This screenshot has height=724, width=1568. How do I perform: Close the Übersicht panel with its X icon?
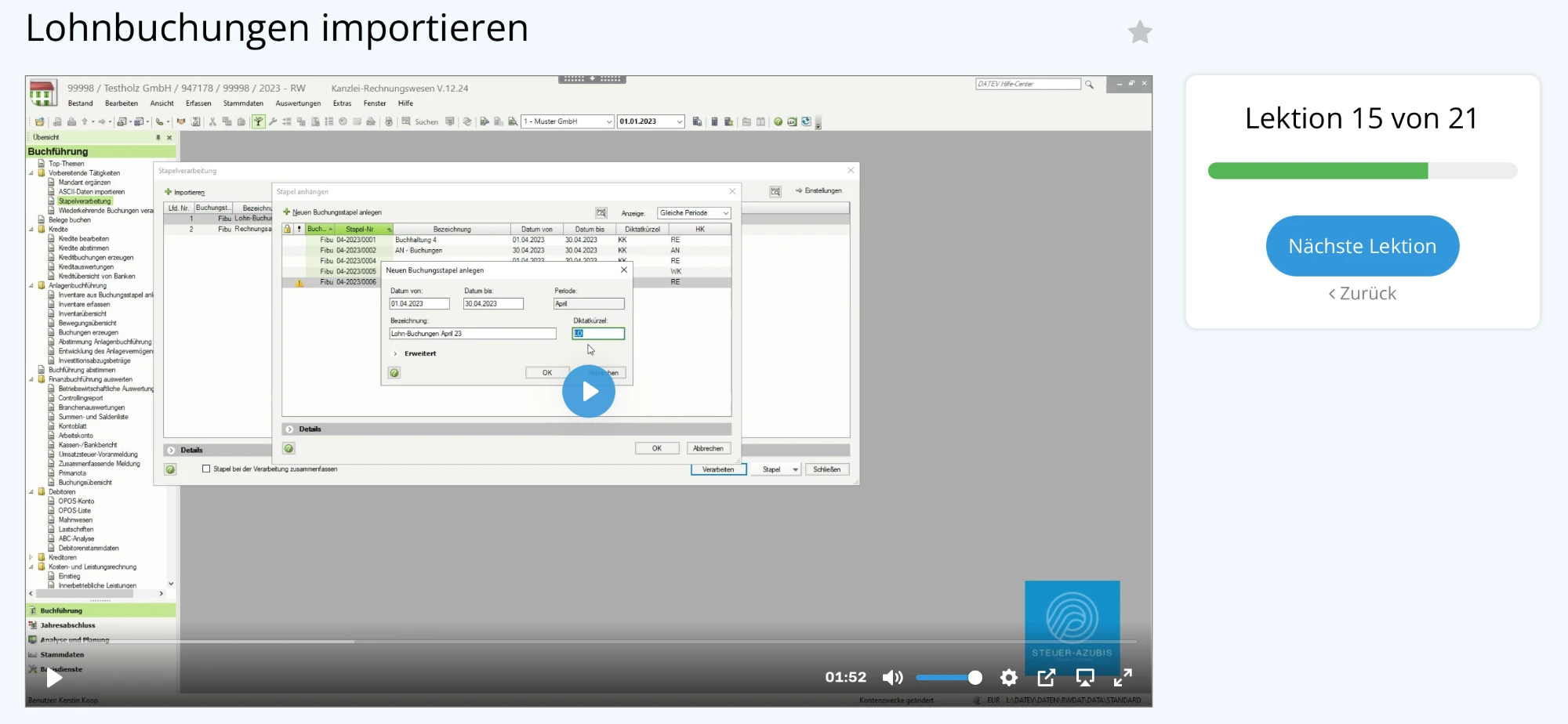pos(169,137)
